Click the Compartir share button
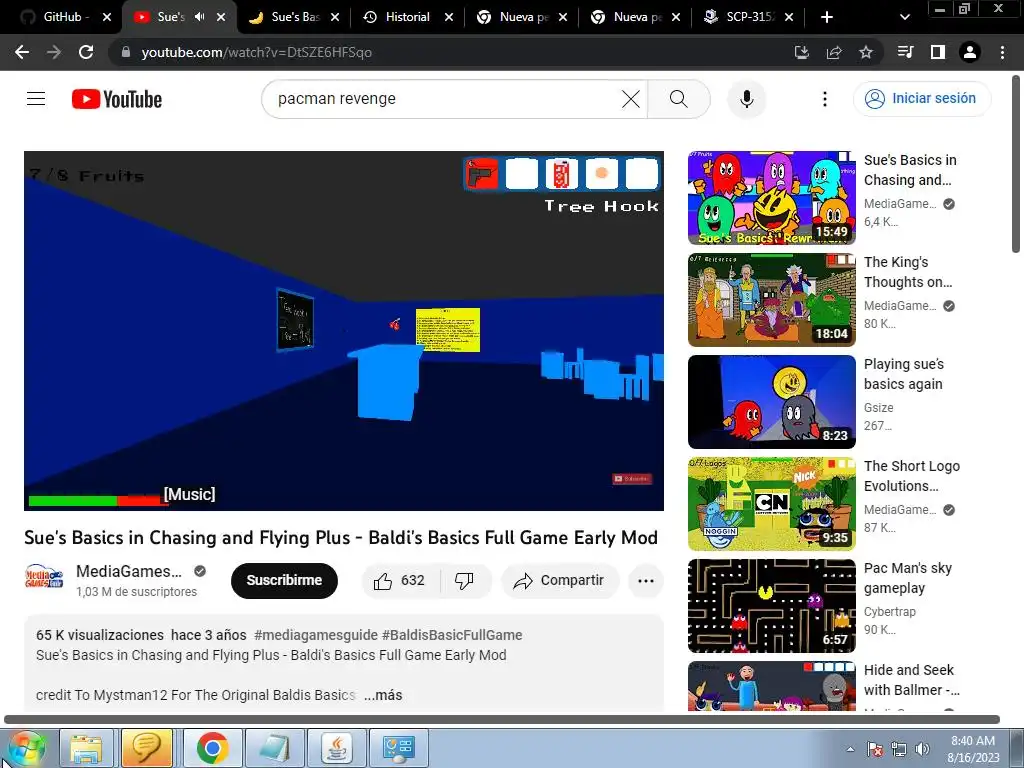 pyautogui.click(x=560, y=581)
